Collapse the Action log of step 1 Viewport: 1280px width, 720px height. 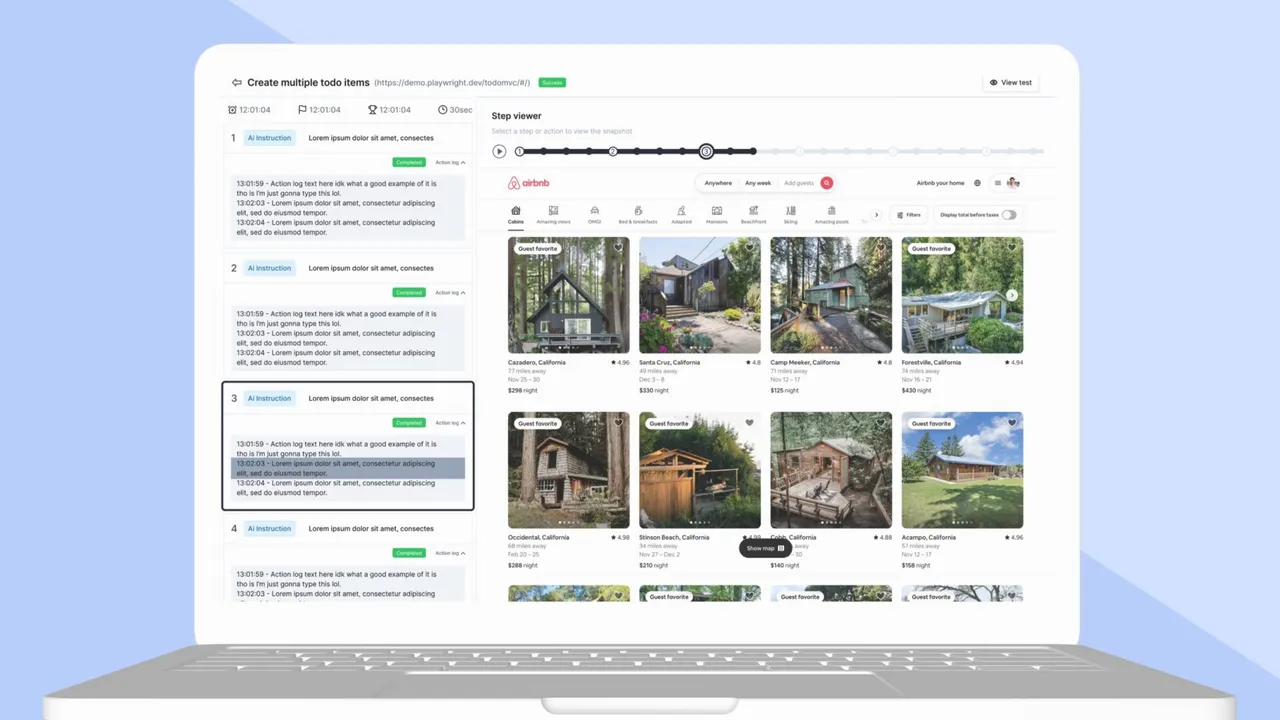[450, 162]
